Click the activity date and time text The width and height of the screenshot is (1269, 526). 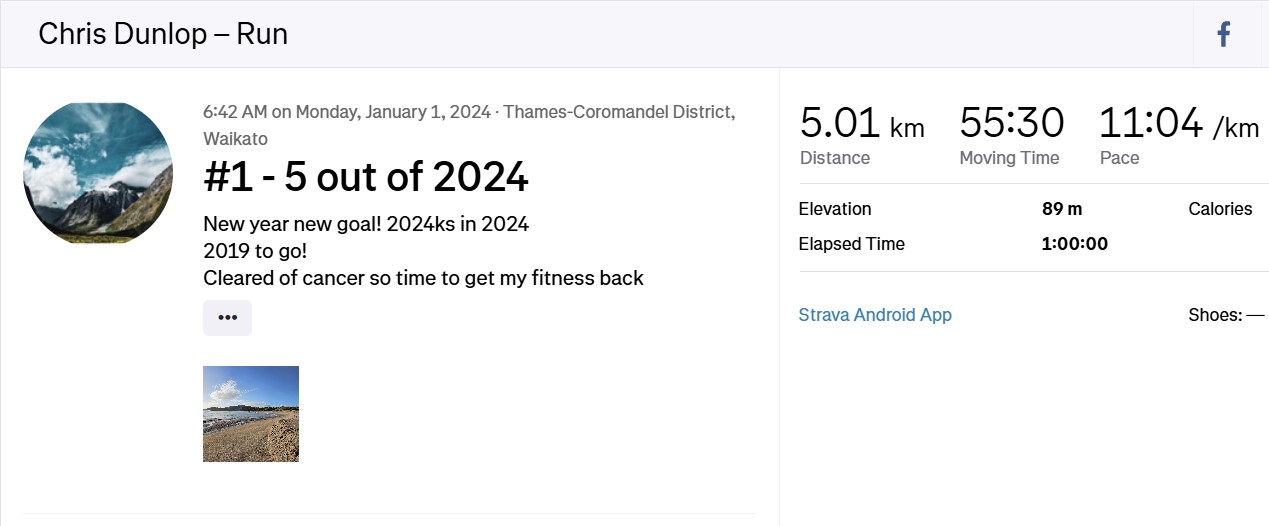[346, 111]
